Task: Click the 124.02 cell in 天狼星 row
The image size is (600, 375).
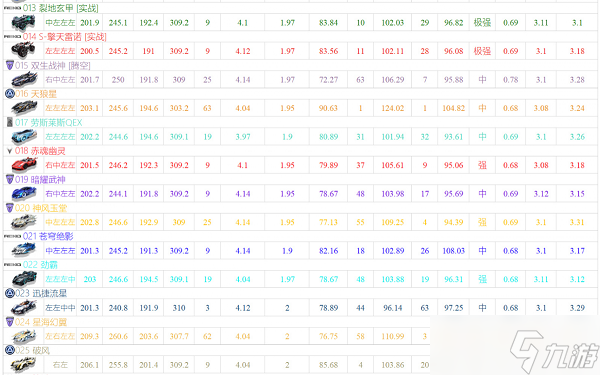Action: click(x=393, y=108)
